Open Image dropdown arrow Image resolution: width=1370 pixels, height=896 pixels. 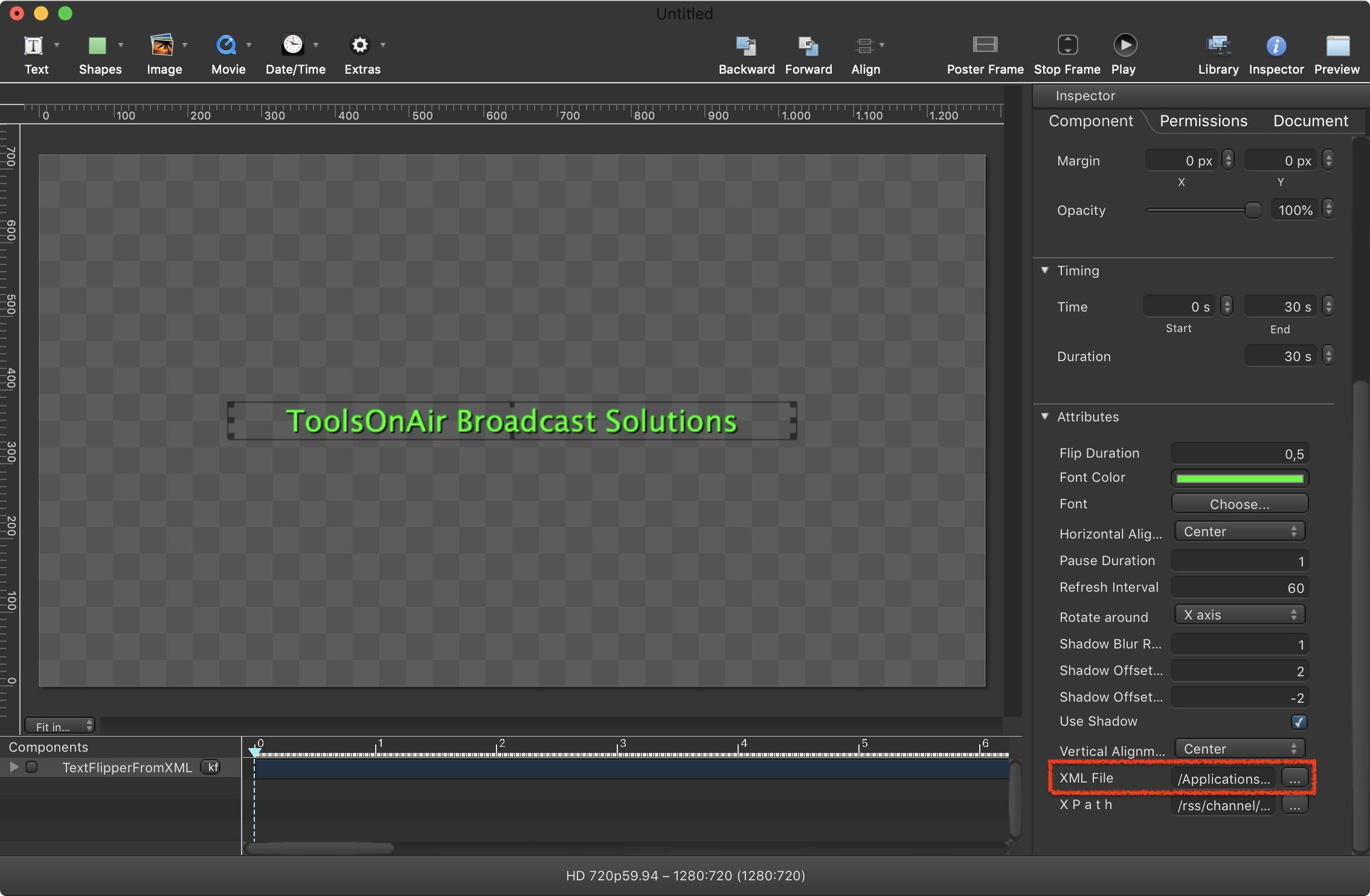point(185,45)
